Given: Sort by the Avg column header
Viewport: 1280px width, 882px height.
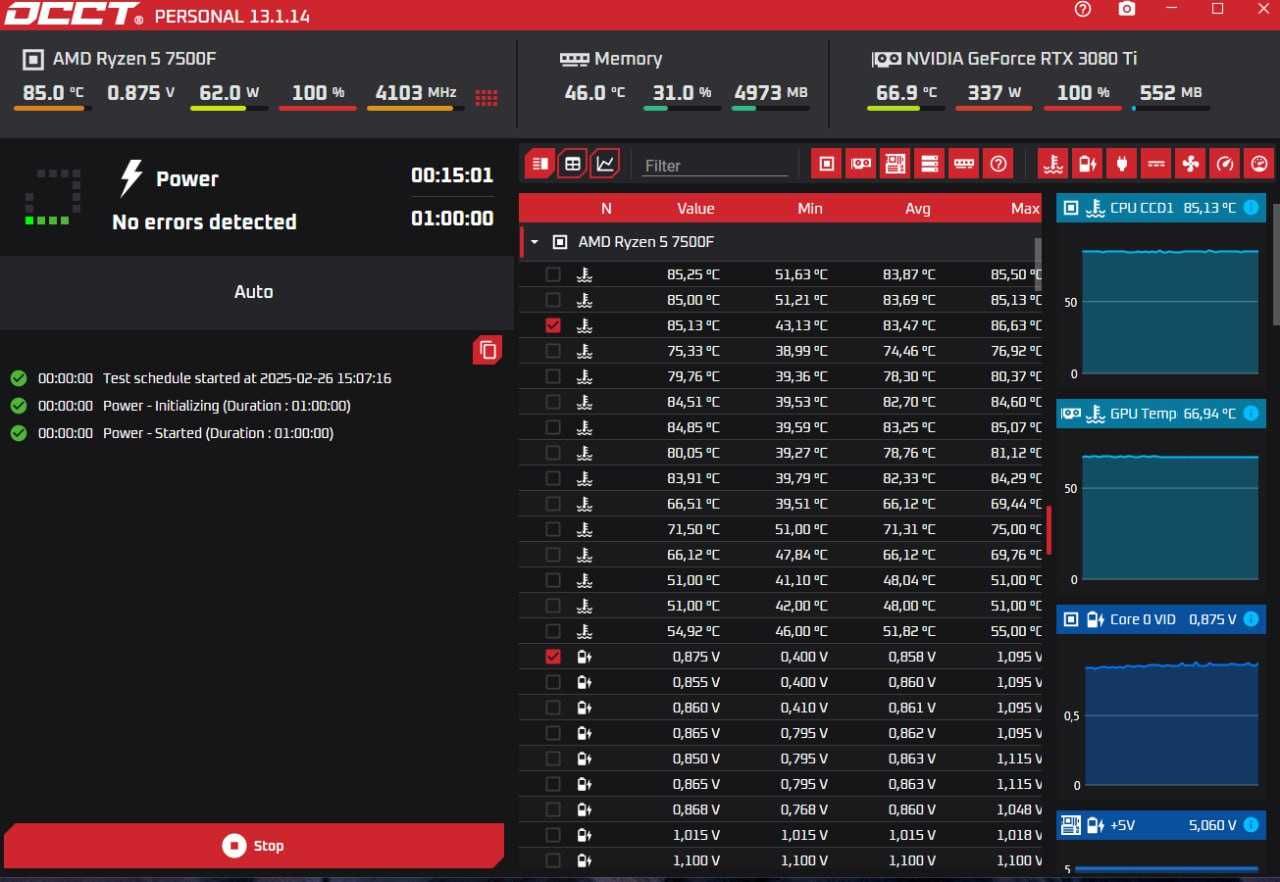Looking at the screenshot, I should [x=917, y=209].
